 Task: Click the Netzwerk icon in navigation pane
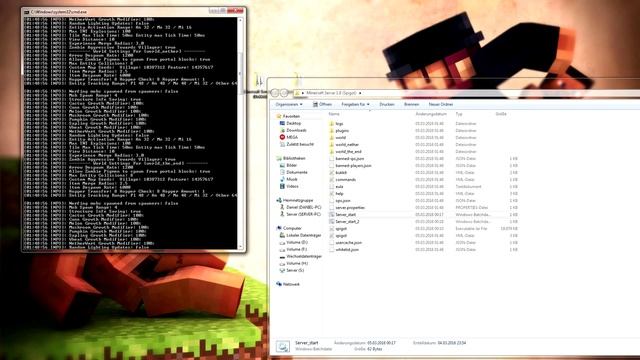279,284
